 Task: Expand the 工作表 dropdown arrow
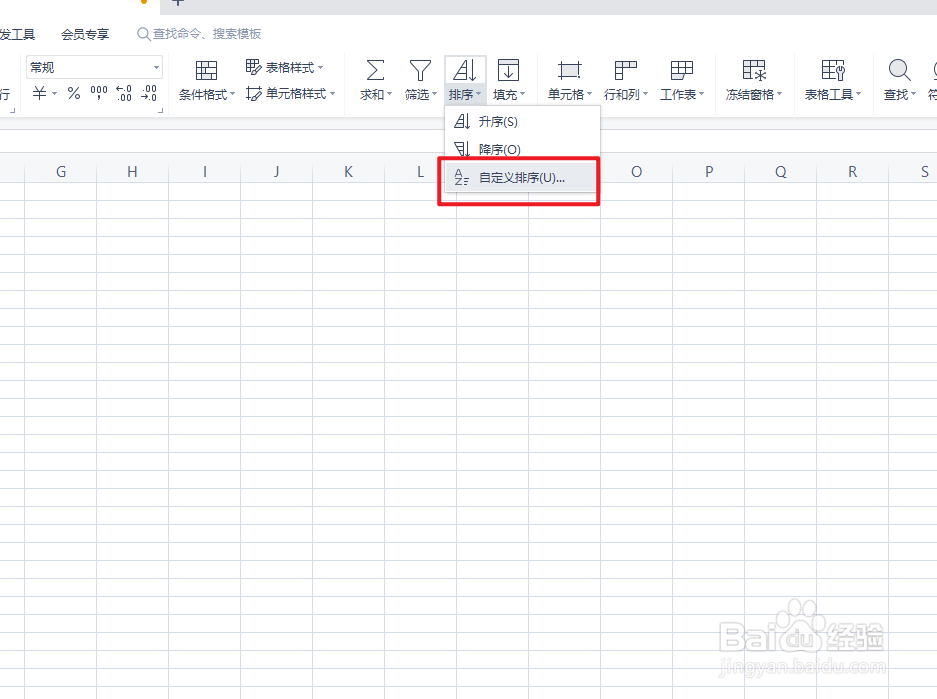[702, 94]
